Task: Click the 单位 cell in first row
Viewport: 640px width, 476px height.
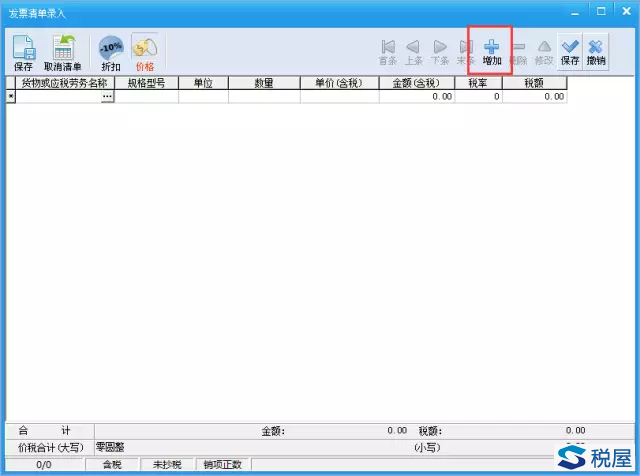Action: pos(203,97)
